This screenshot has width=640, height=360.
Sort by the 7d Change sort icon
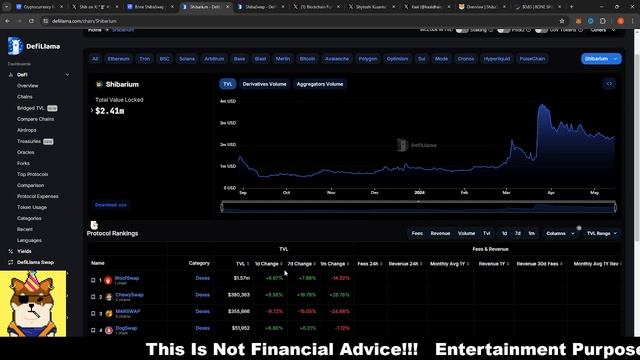(315, 264)
